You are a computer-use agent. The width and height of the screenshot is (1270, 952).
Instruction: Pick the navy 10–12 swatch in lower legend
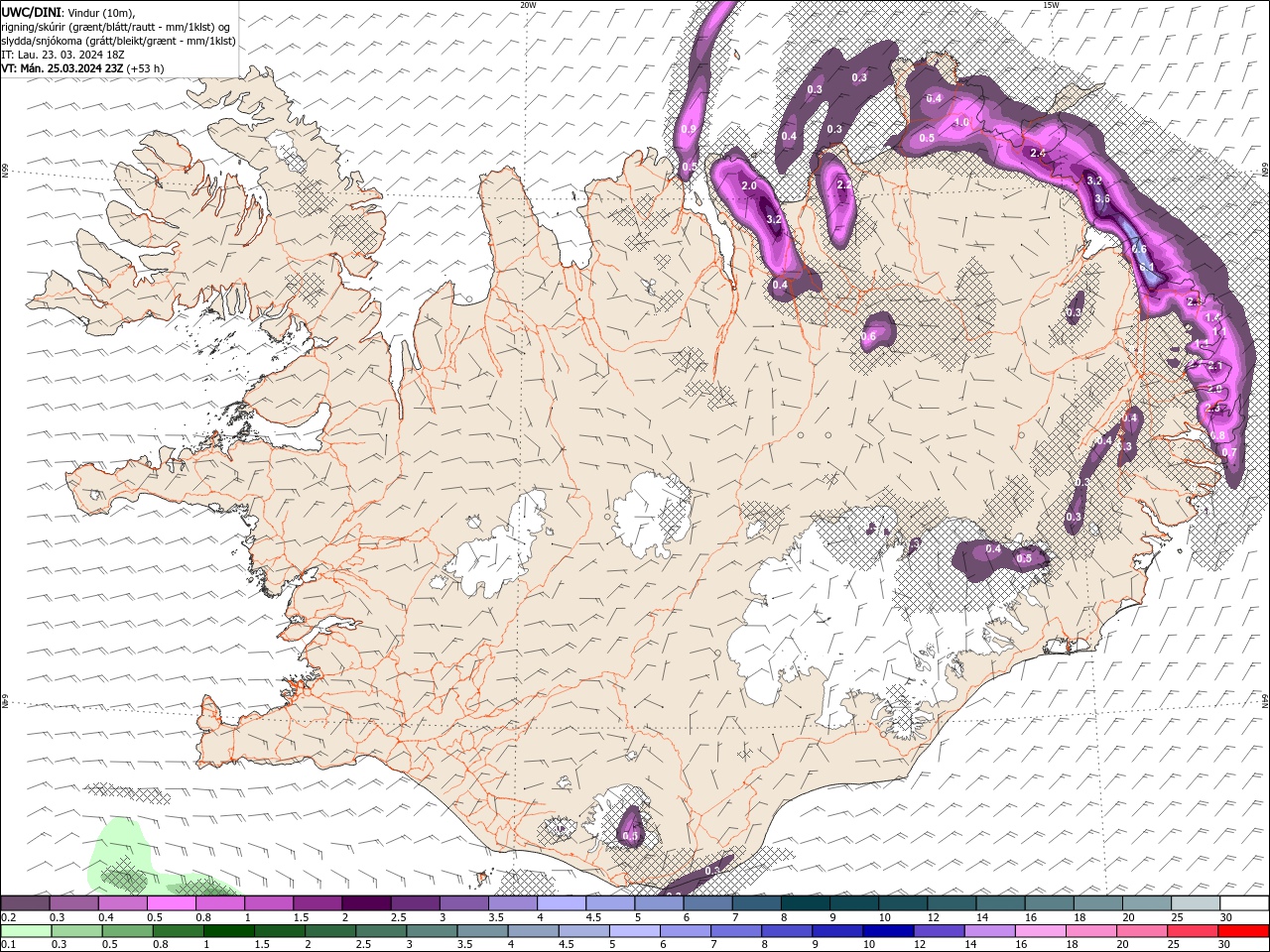pyautogui.click(x=887, y=930)
